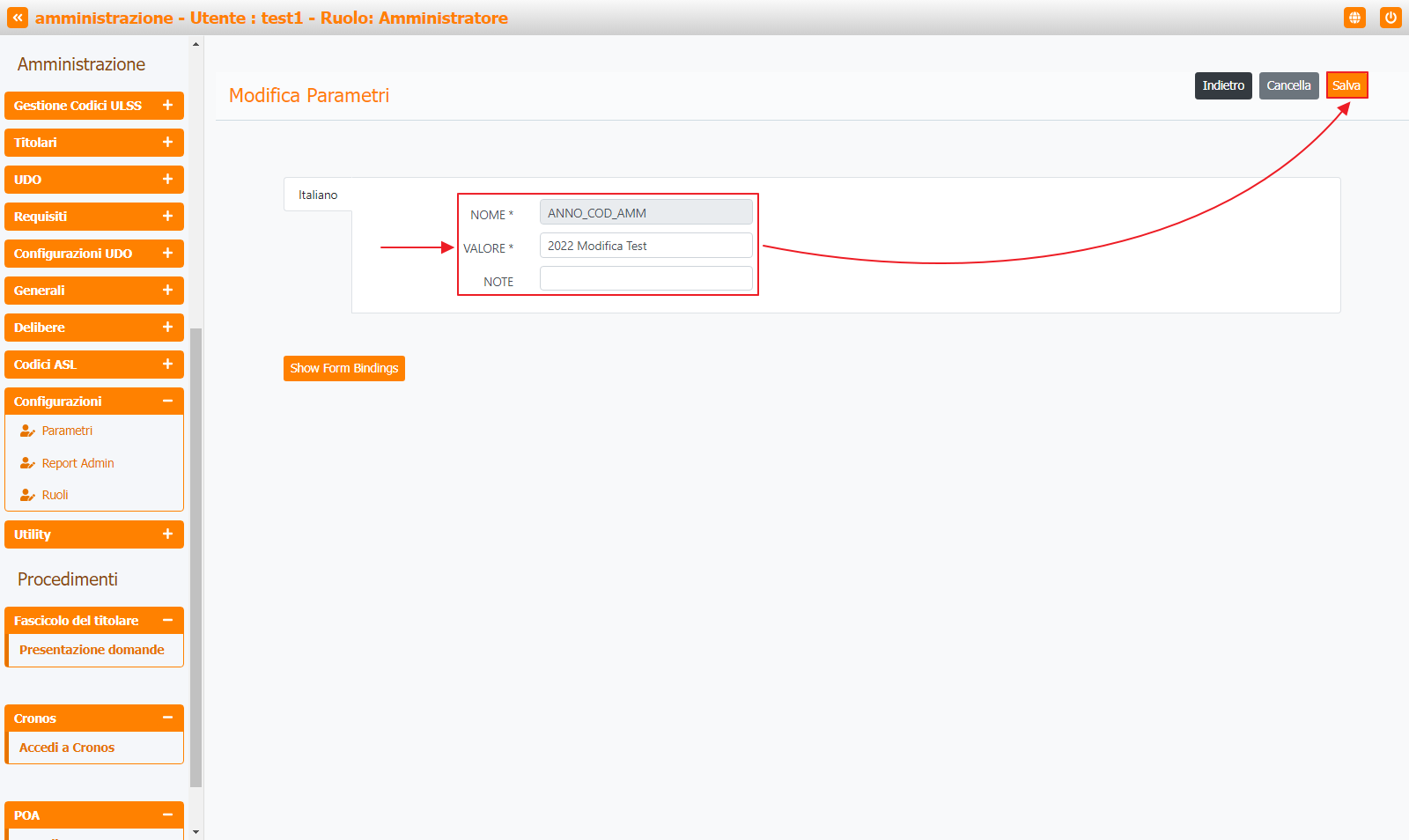Click the collapse sidebar double-chevron icon

point(18,18)
